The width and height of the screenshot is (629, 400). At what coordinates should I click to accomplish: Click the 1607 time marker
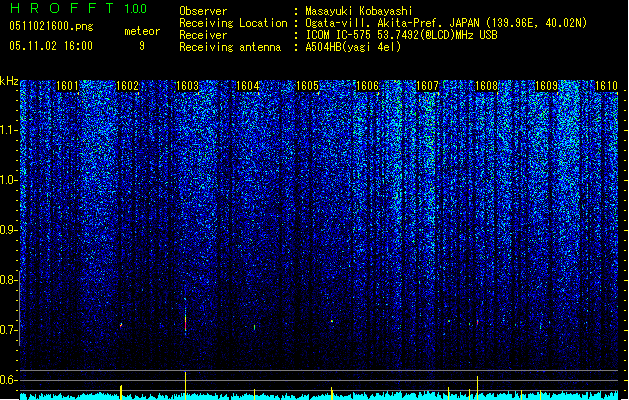[427, 86]
